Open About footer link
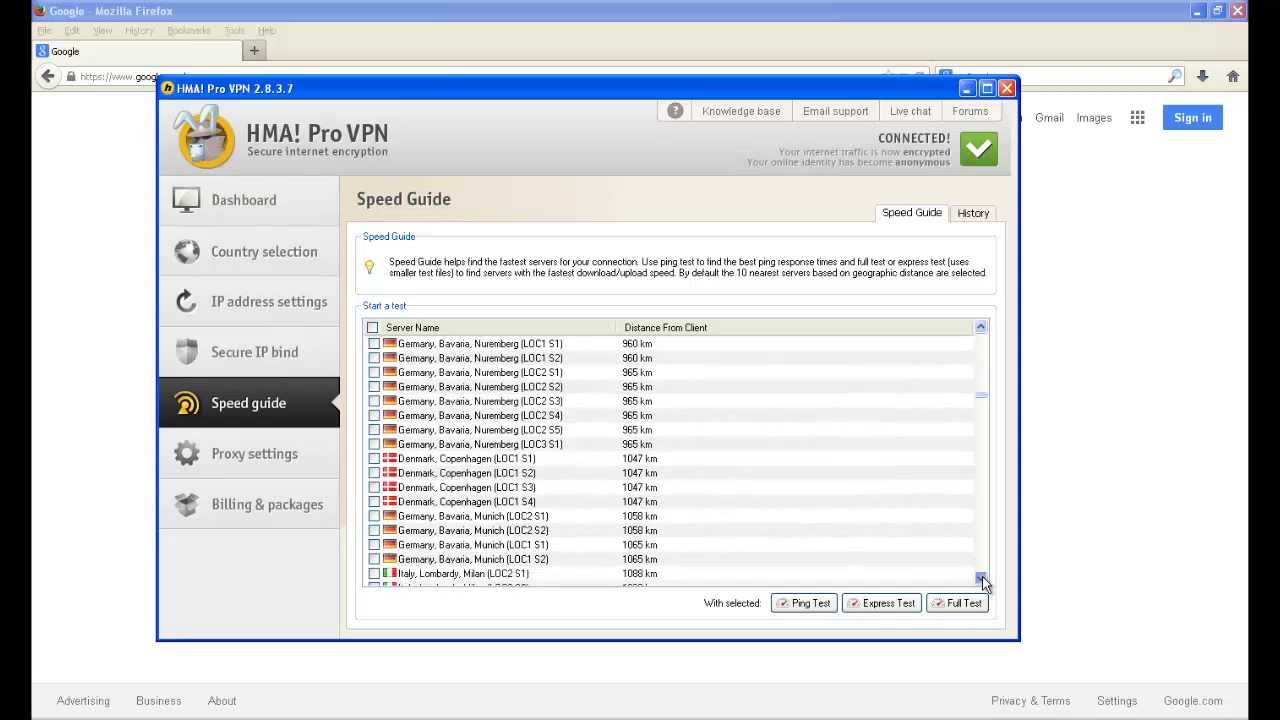1280x720 pixels. coord(222,701)
